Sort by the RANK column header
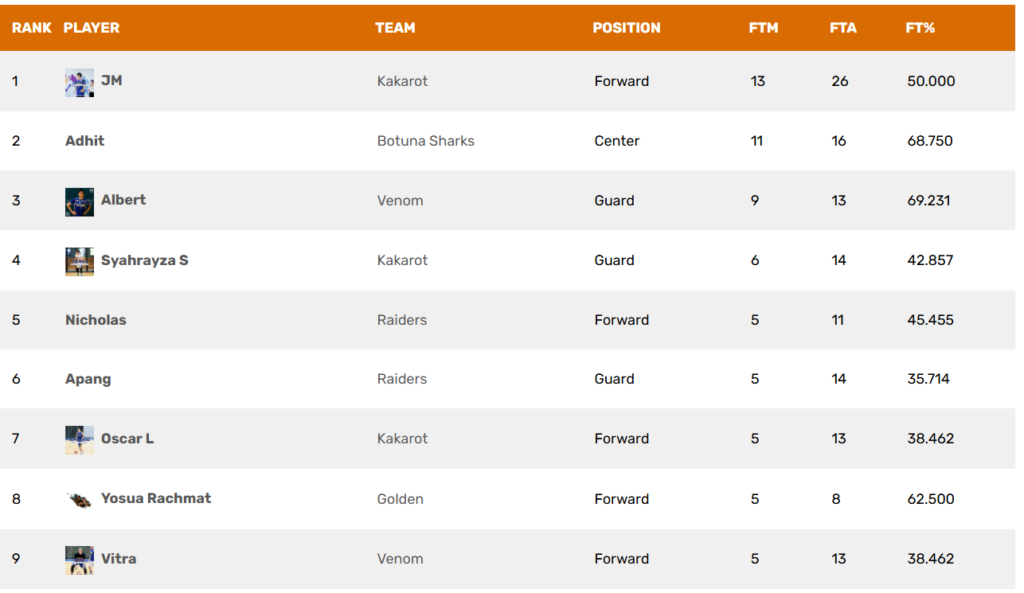1024x593 pixels. tap(31, 28)
